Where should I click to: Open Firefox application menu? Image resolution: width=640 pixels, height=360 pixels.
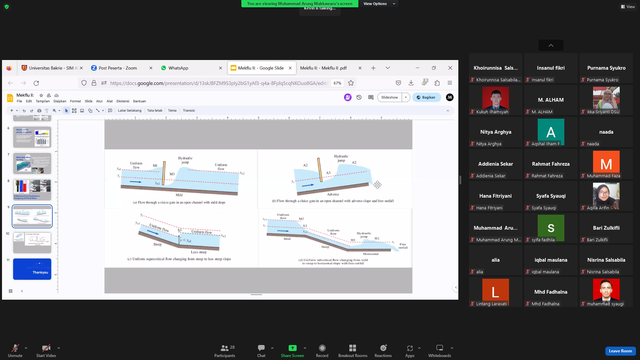[x=450, y=83]
